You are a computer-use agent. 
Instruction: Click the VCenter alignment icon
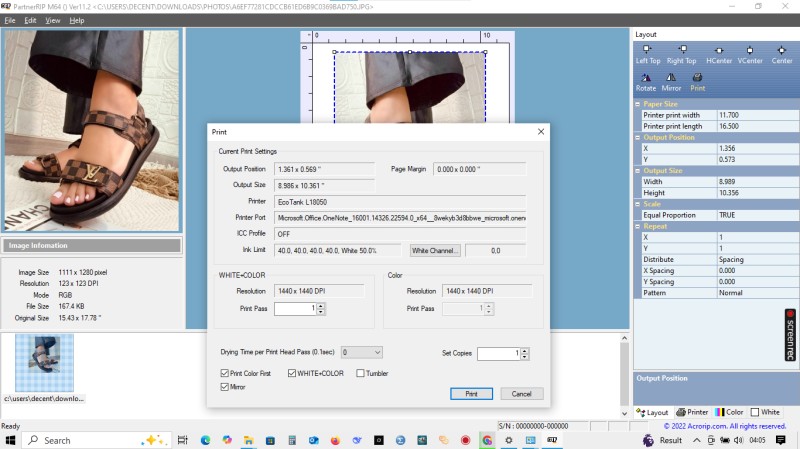click(749, 50)
